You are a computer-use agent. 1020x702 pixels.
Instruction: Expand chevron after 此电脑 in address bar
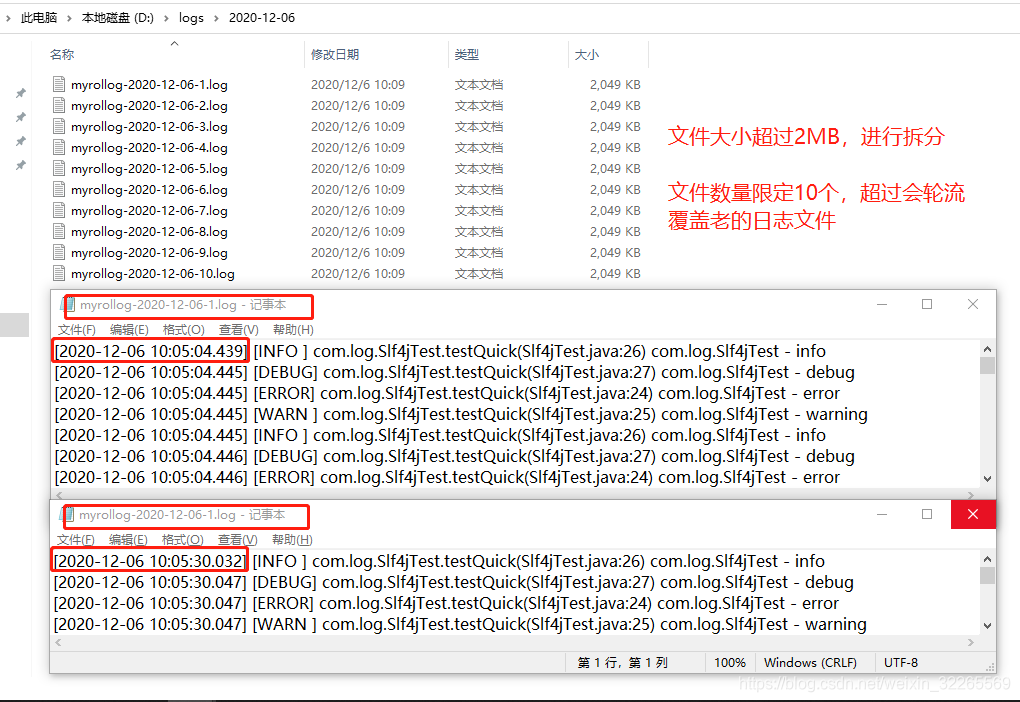coord(69,18)
